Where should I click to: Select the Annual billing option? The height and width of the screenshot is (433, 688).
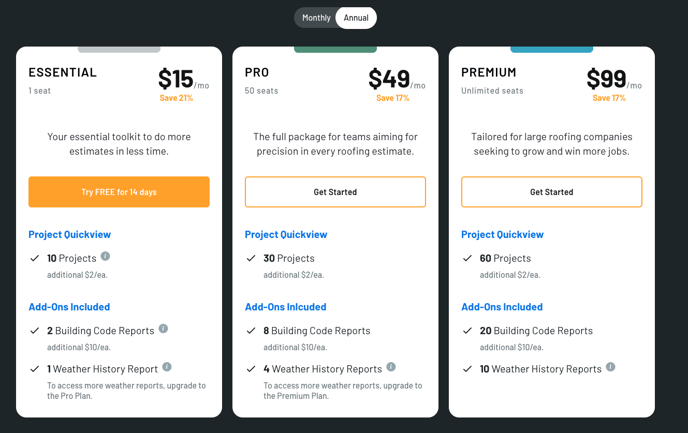coord(356,18)
